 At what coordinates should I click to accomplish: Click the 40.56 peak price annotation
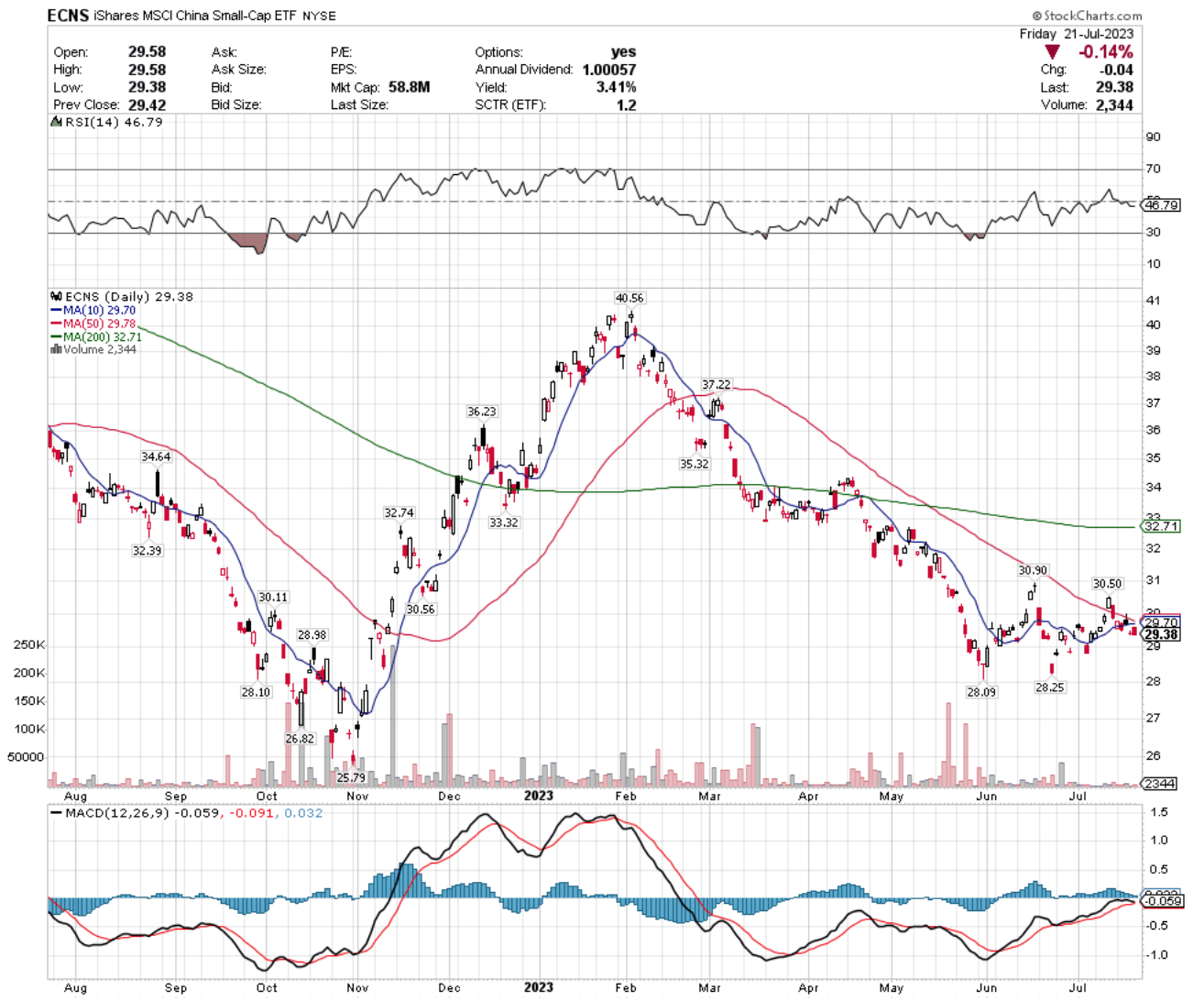click(x=629, y=298)
